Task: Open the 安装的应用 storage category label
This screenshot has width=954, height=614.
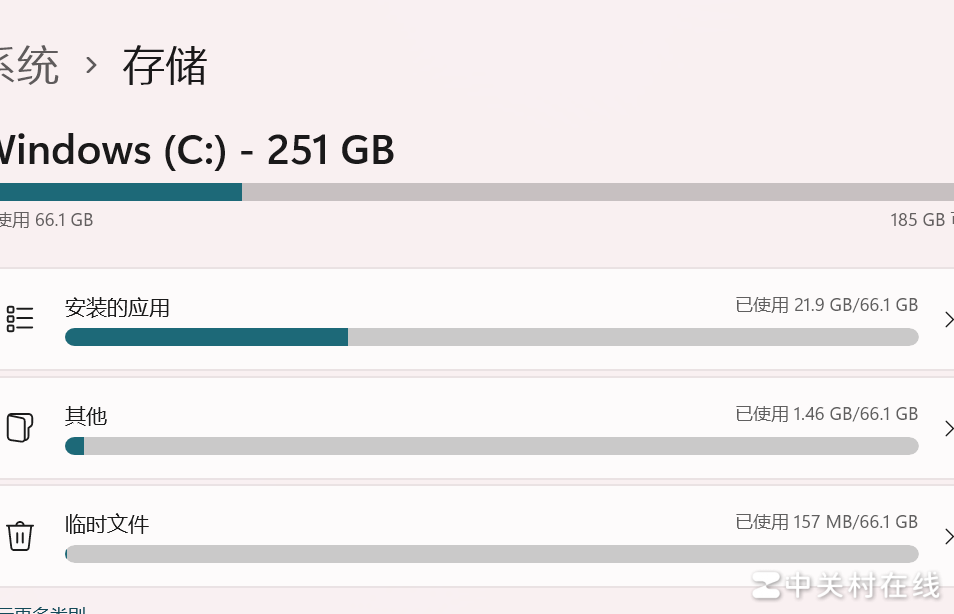Action: (117, 308)
